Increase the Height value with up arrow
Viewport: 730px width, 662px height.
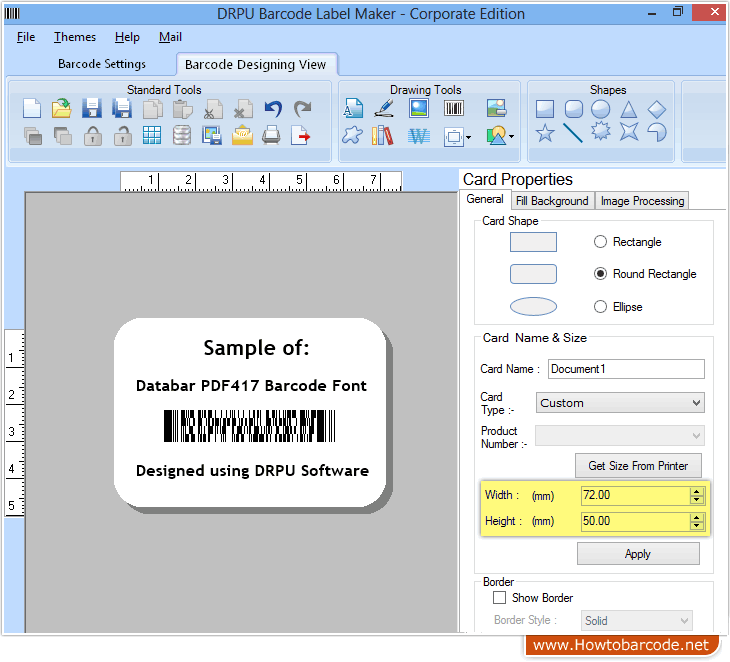[696, 517]
